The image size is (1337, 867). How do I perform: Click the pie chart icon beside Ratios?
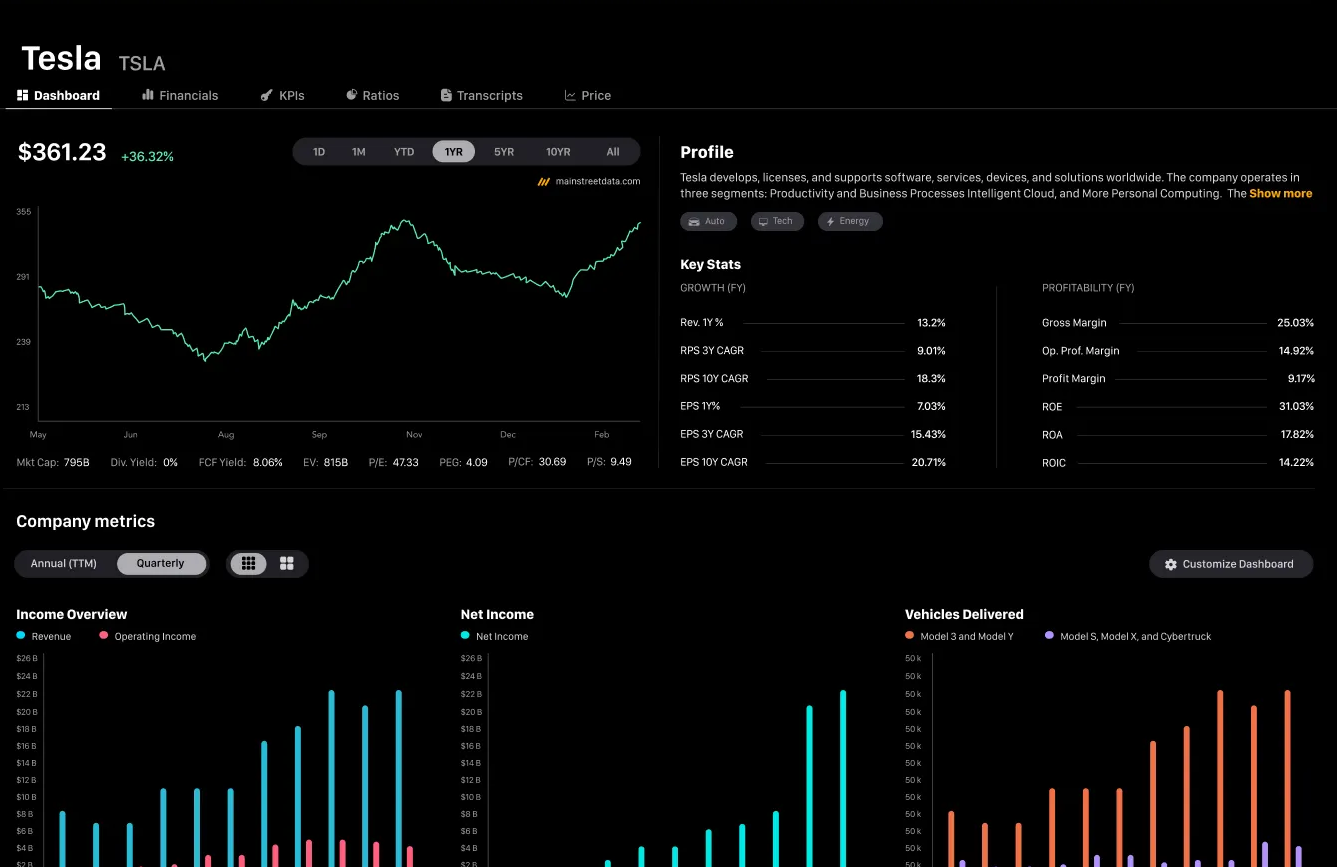point(352,95)
